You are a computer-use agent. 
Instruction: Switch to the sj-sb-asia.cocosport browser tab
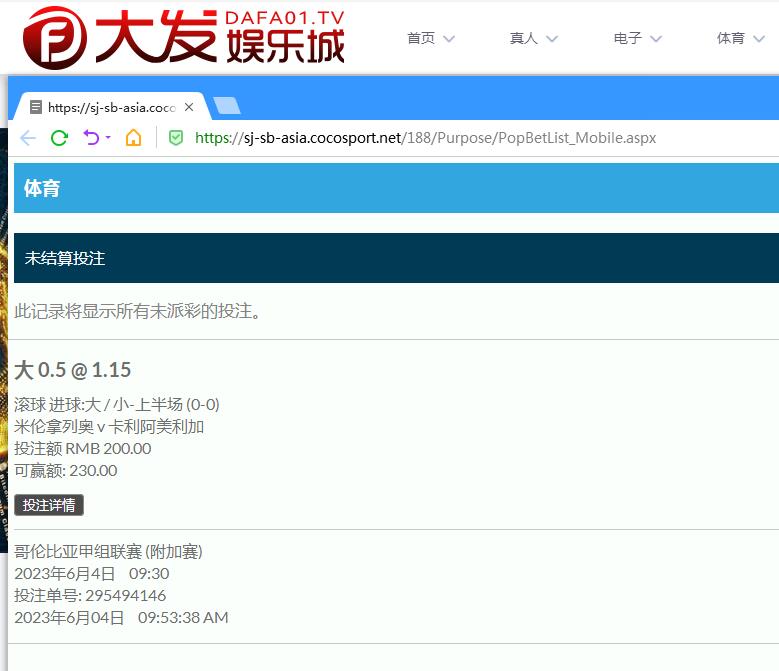tap(110, 107)
